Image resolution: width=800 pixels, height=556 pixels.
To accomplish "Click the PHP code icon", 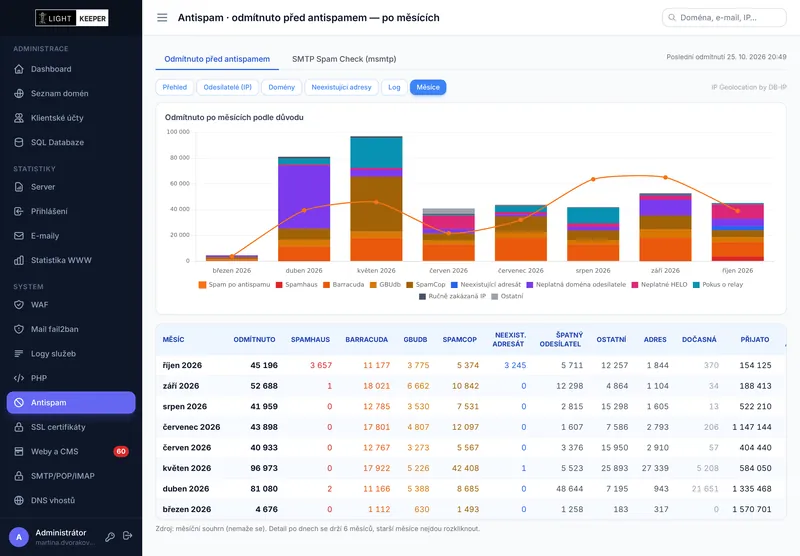I will click(19, 378).
